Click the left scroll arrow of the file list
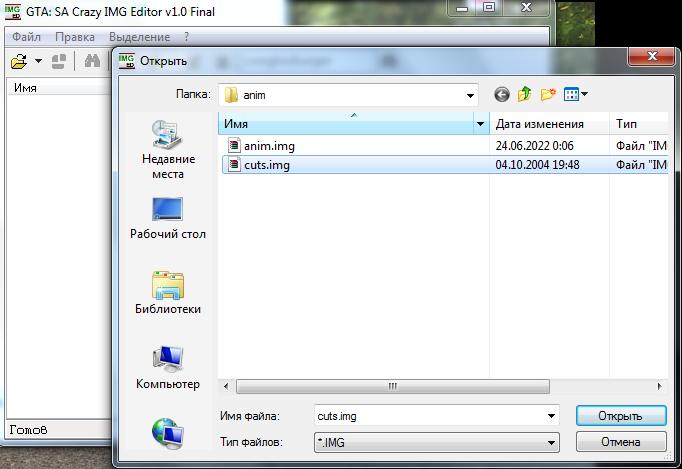This screenshot has width=682, height=469. [x=226, y=386]
